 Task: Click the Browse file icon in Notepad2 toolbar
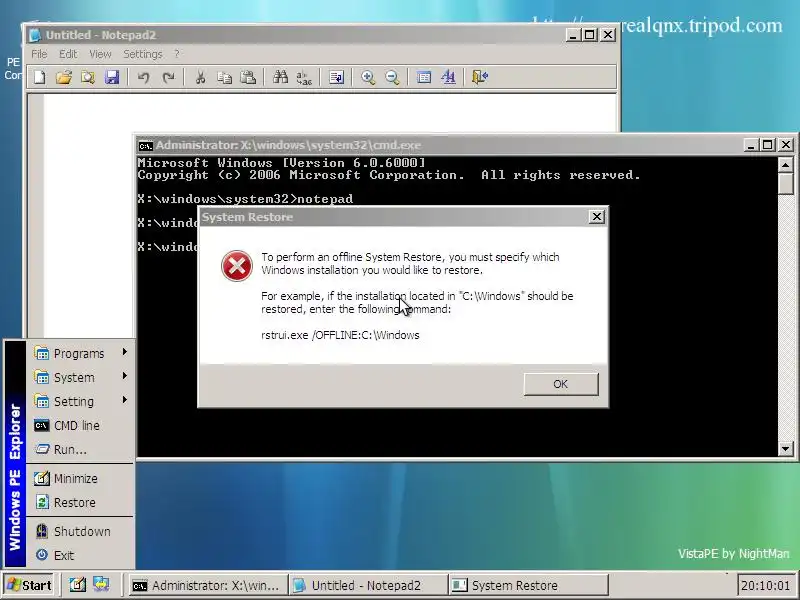tap(88, 77)
